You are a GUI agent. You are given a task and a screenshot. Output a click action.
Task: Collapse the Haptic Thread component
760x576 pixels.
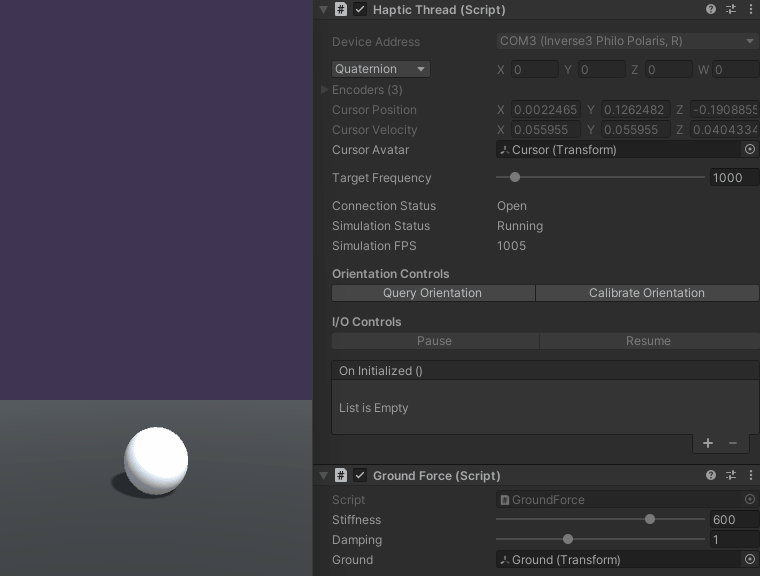(323, 9)
